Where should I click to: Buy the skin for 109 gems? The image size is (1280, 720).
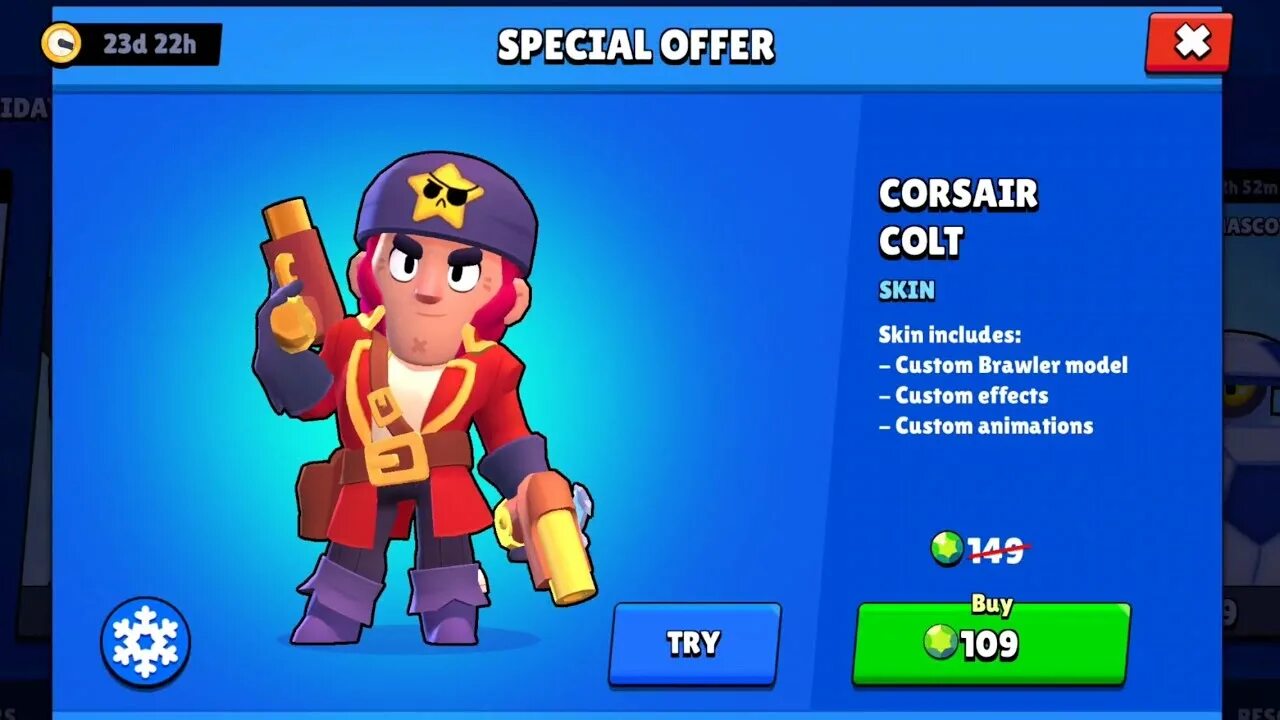[991, 643]
